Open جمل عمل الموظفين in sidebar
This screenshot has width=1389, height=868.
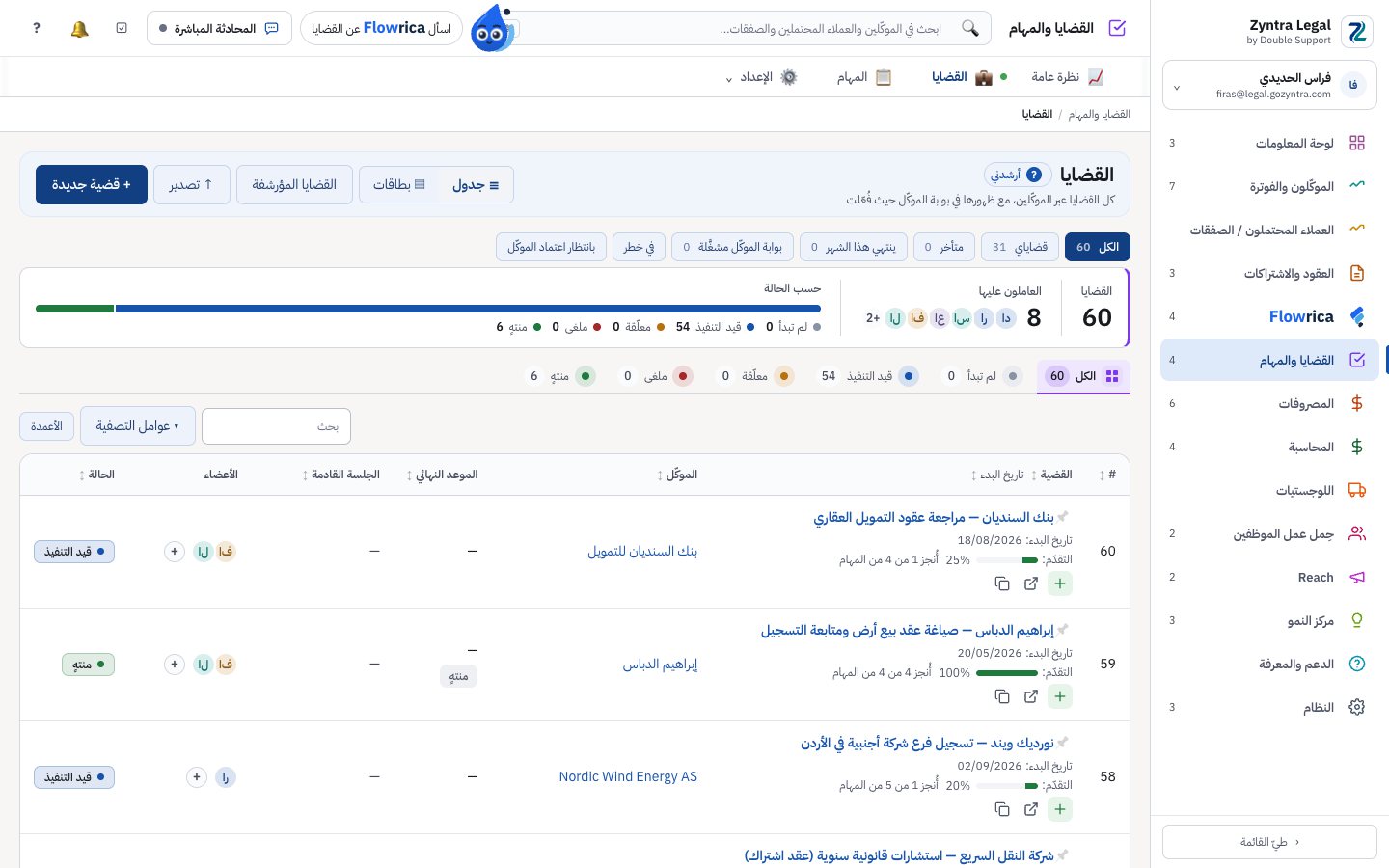(1269, 533)
